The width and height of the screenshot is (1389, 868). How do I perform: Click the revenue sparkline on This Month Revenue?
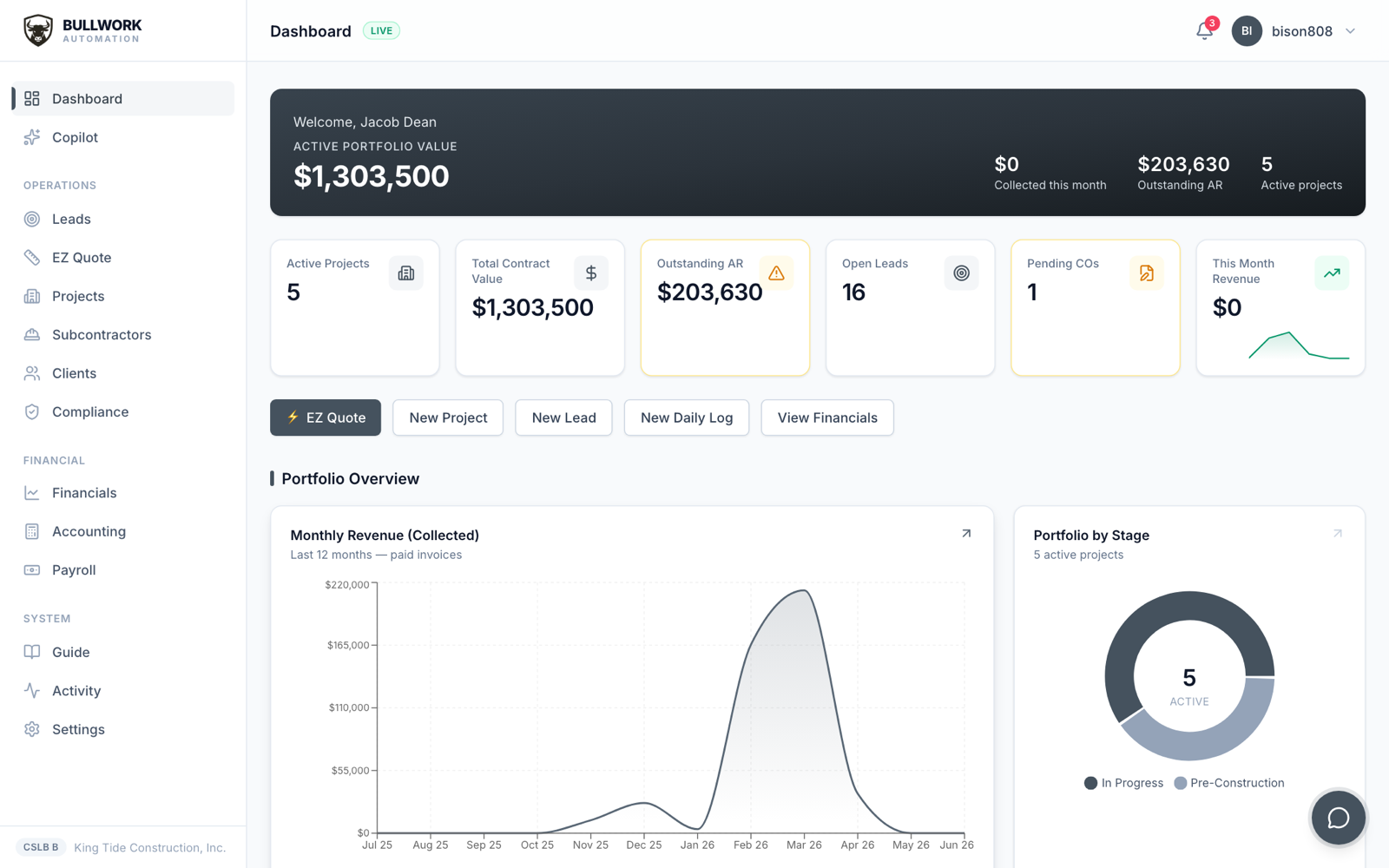1299,345
